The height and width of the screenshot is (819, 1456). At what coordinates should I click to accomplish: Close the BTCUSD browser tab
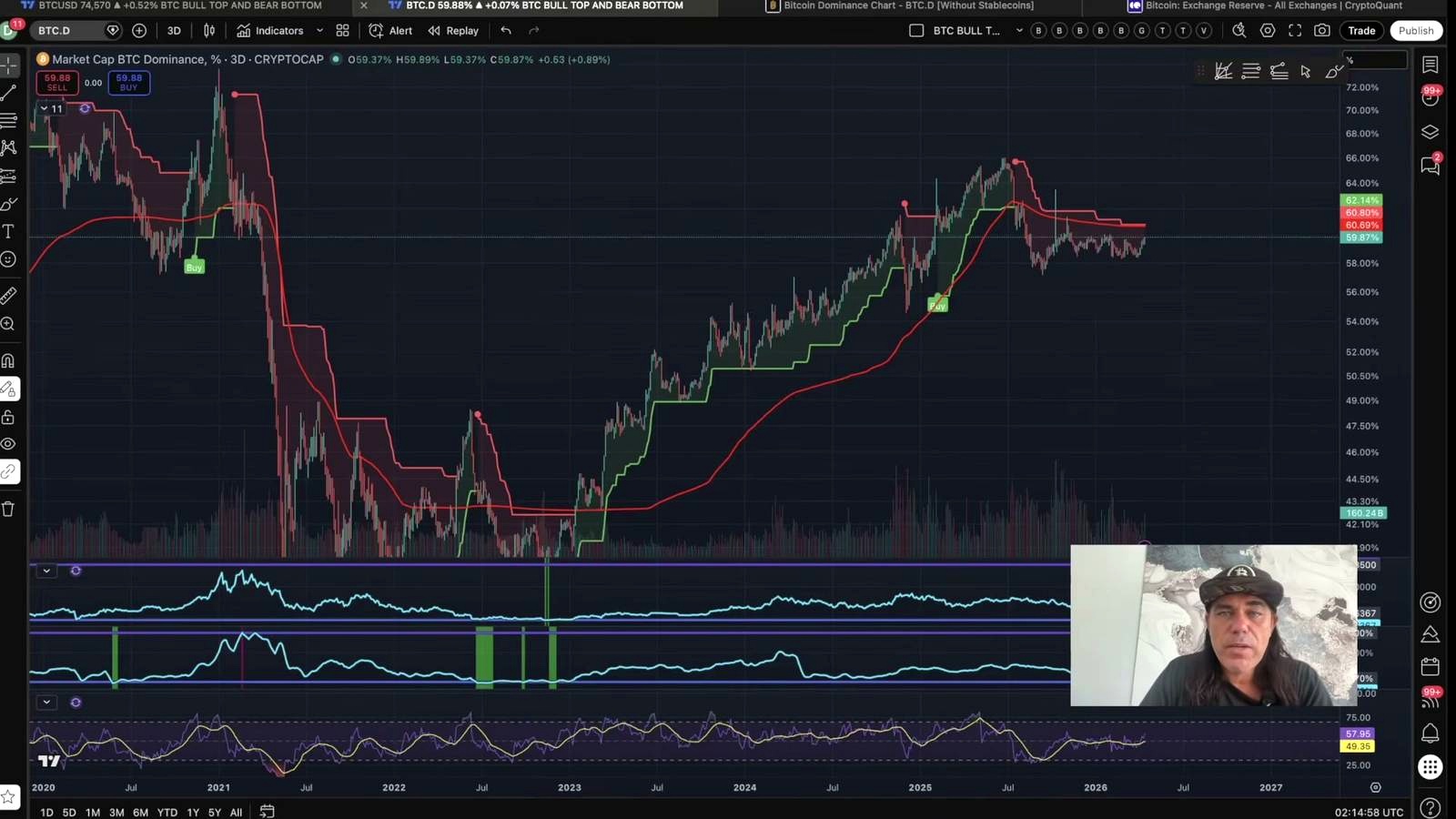364,5
